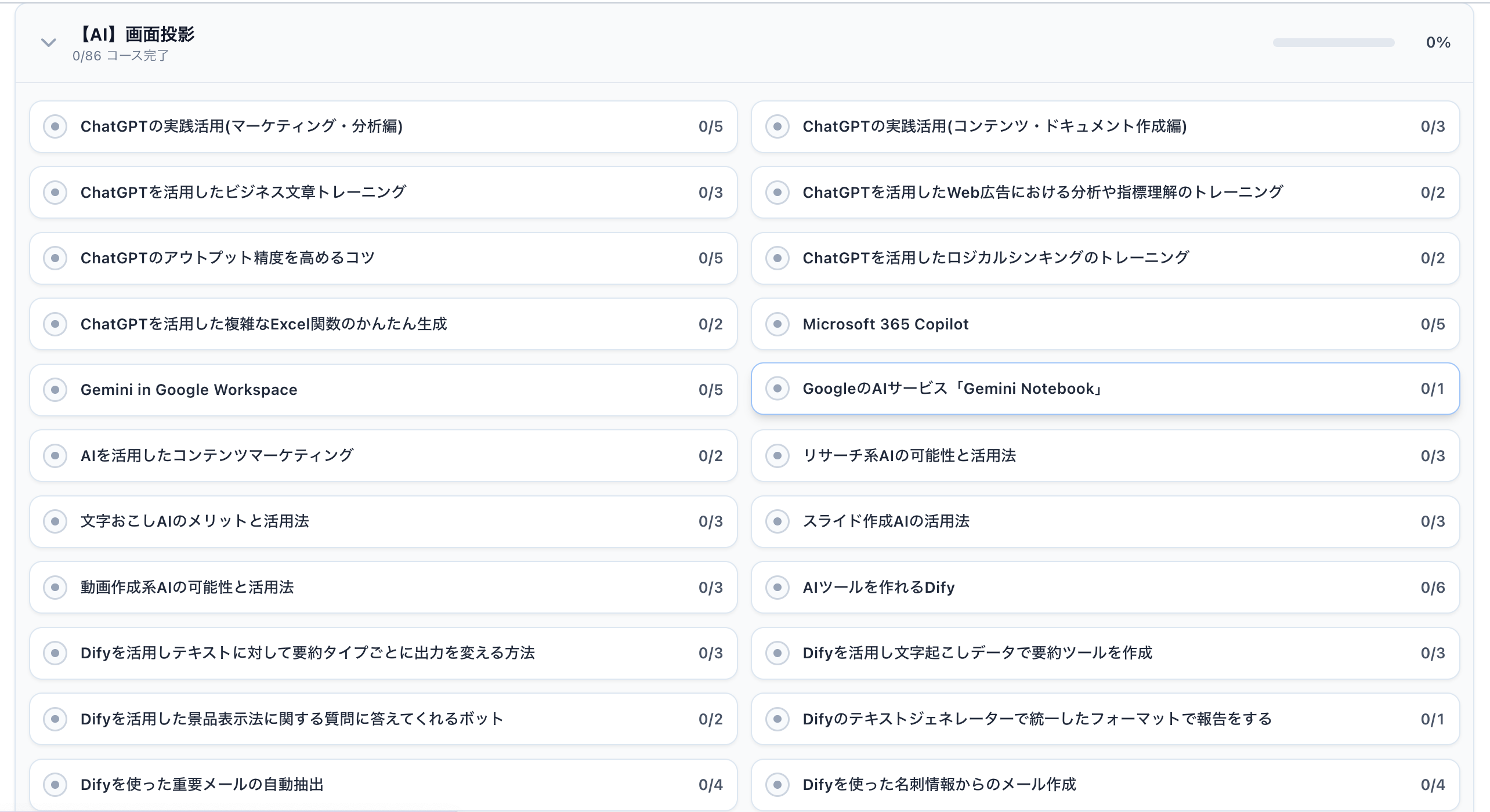Click status circle for ChatGPTを活用したロジカルシンキングのトレーニング
The height and width of the screenshot is (812, 1490).
(777, 258)
